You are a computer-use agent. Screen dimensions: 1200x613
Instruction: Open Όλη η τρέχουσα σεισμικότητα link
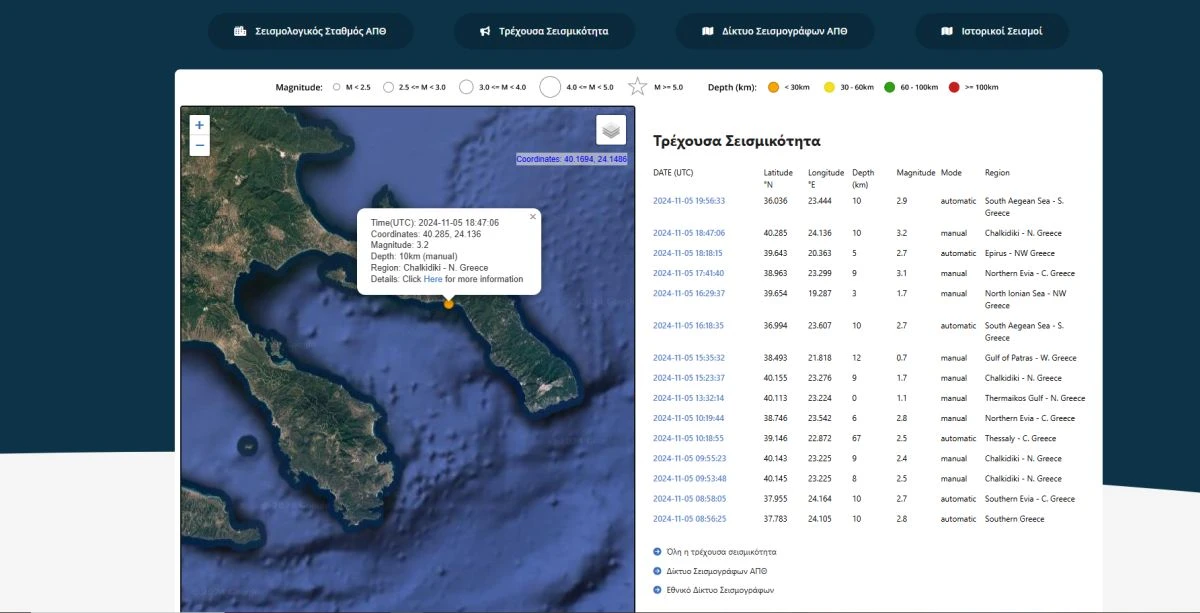(720, 551)
